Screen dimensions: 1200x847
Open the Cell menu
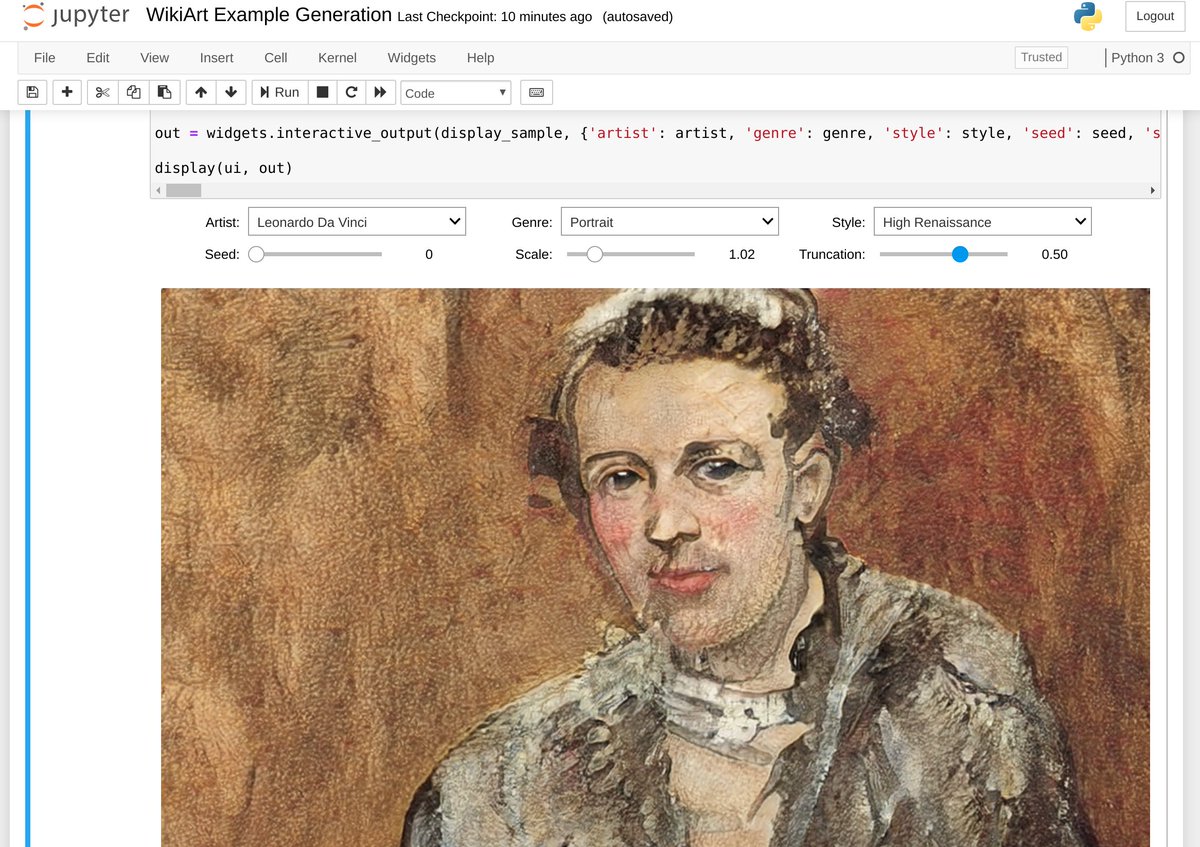(276, 58)
